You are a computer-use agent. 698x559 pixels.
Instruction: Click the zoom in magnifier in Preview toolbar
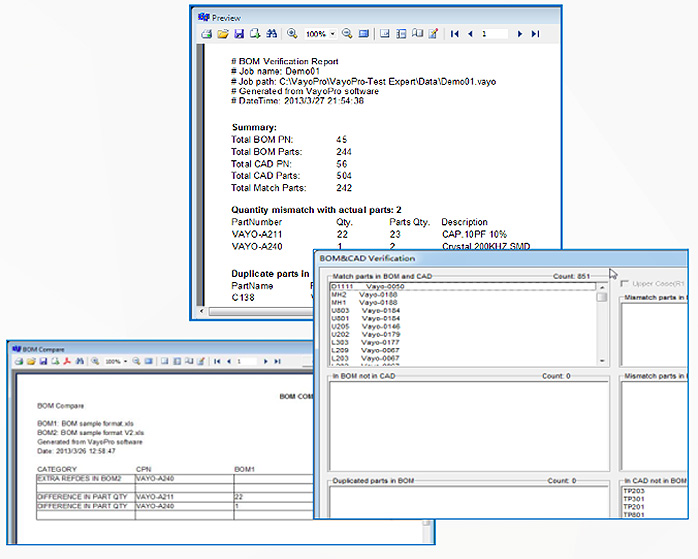[x=292, y=34]
